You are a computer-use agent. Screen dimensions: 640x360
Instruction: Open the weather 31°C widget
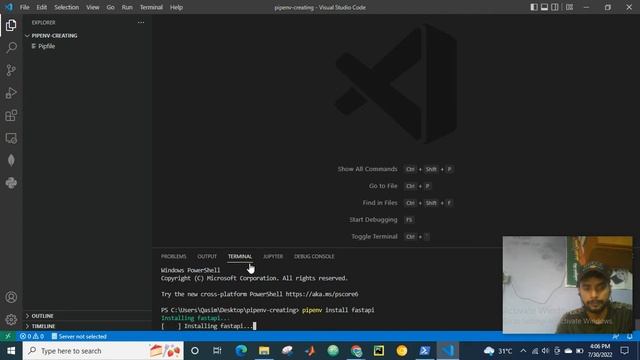tap(498, 351)
